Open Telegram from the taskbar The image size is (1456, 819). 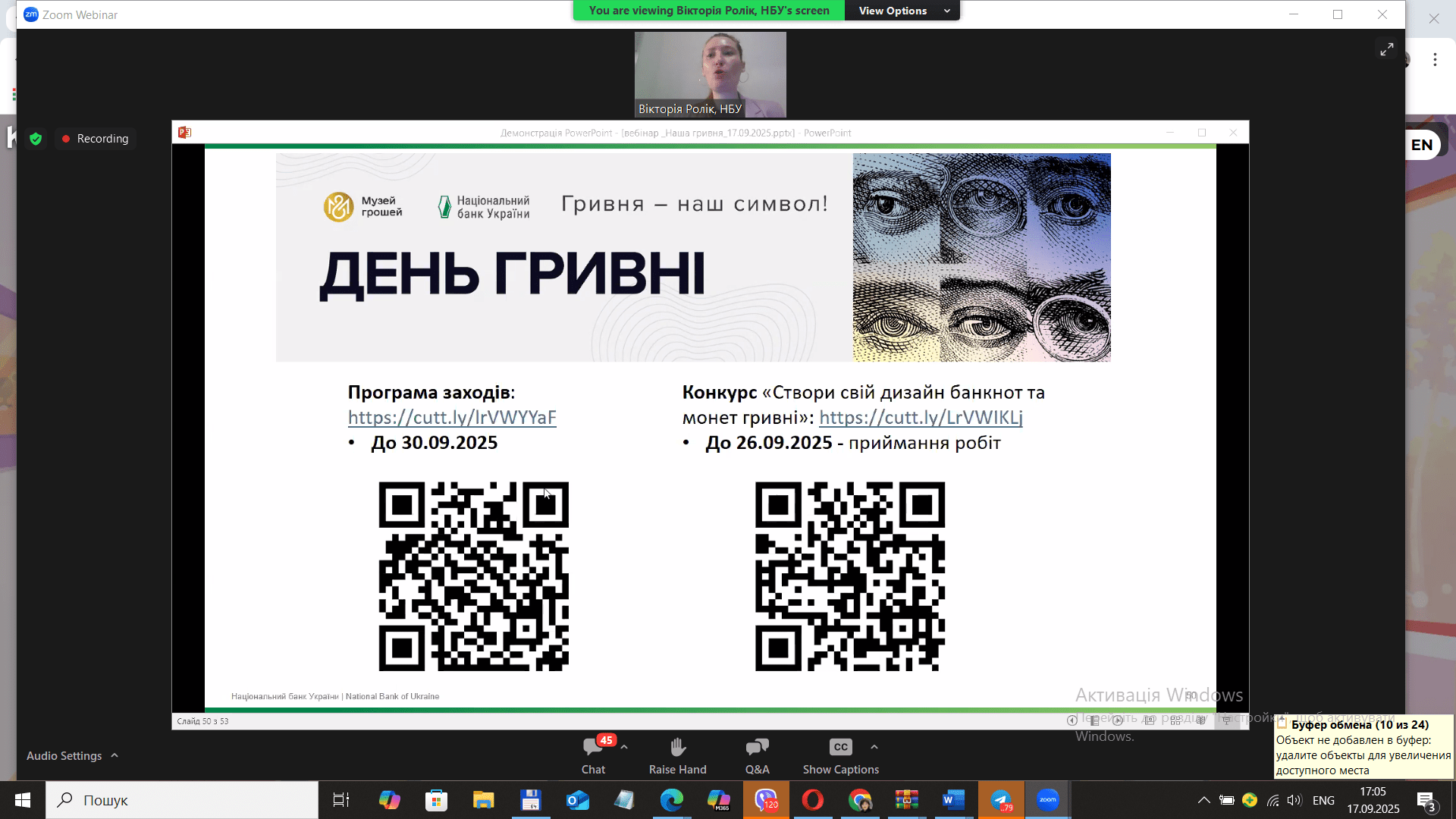coord(1001,800)
